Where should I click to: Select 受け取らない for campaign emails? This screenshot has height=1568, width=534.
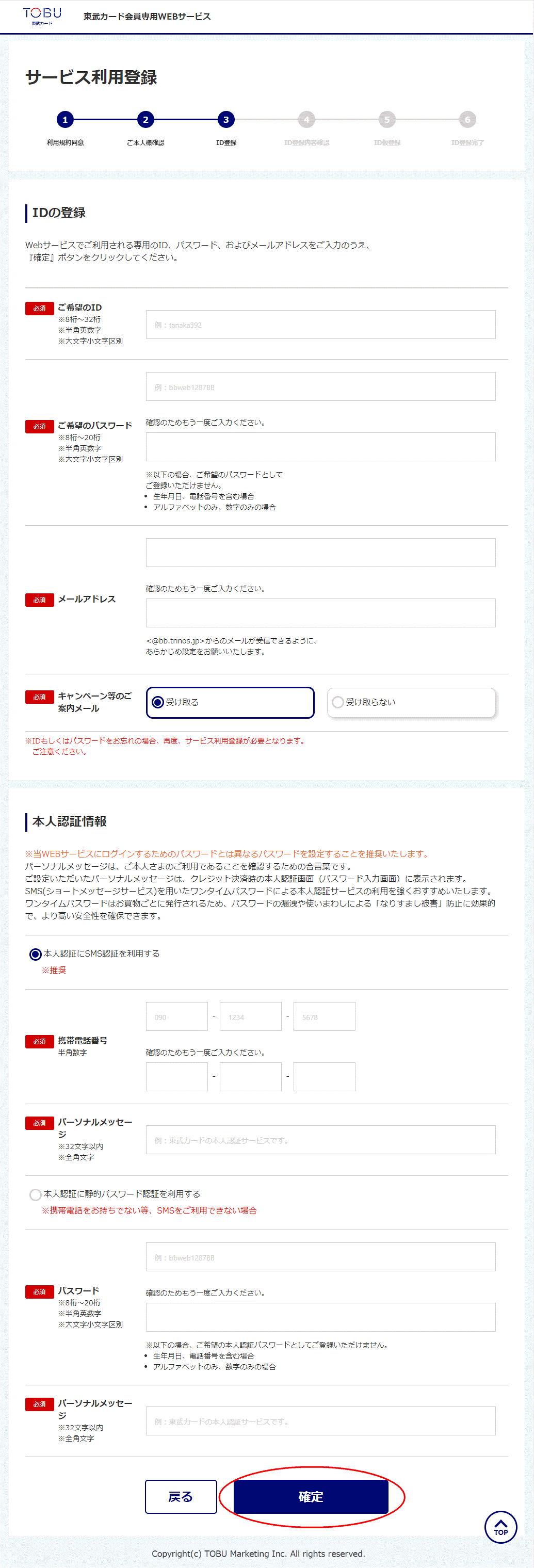(x=411, y=702)
